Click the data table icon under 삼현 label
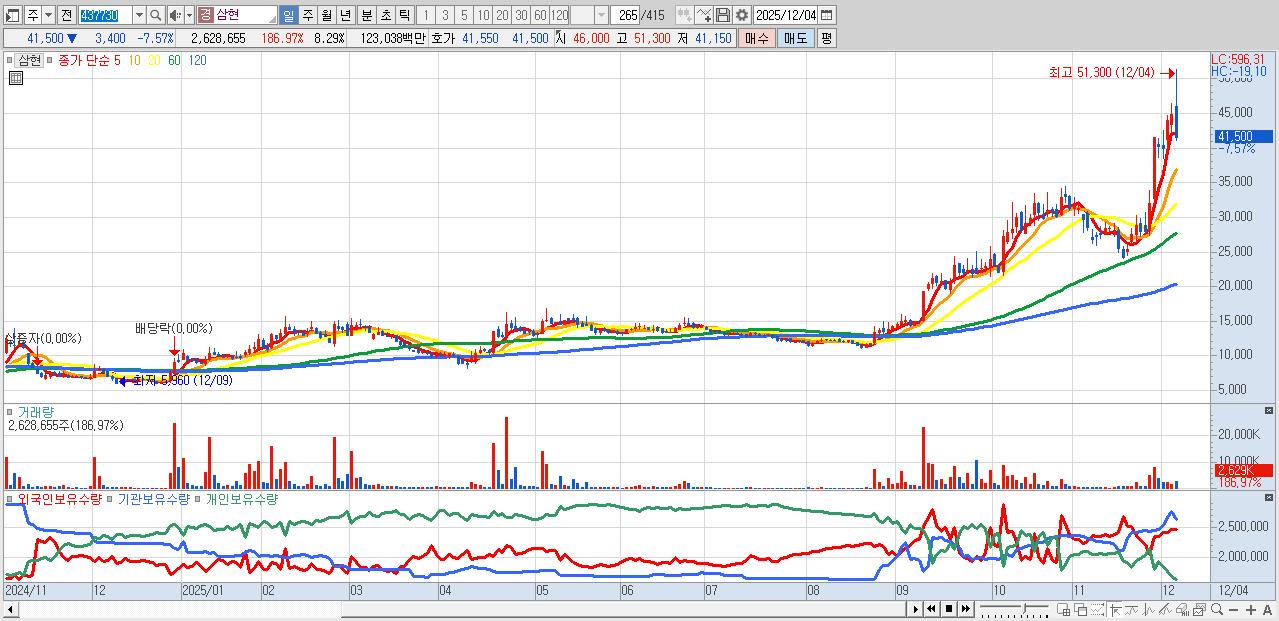 tap(16, 78)
